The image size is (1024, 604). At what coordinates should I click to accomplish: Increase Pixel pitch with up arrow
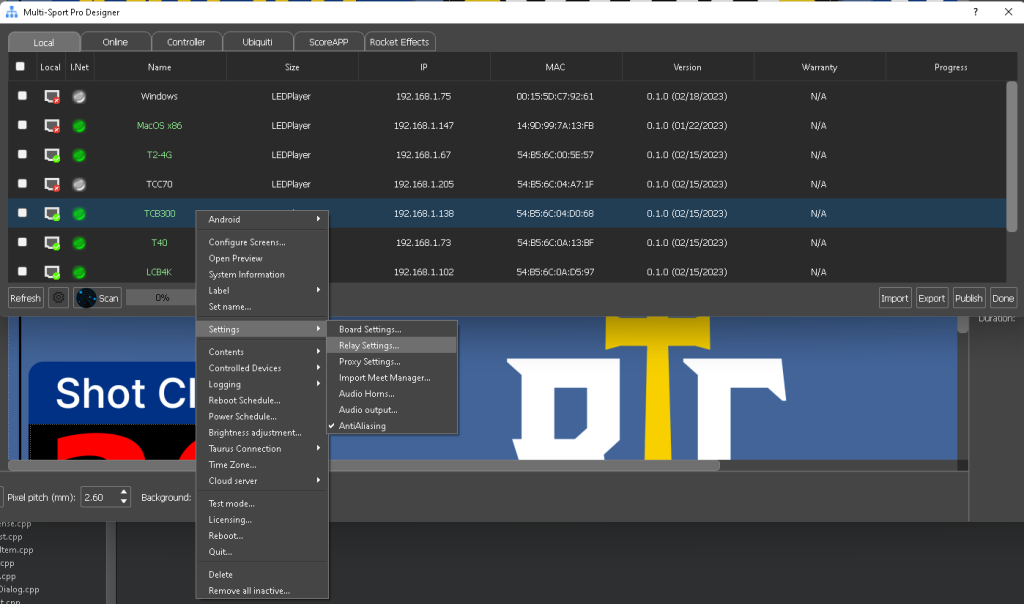tap(124, 492)
